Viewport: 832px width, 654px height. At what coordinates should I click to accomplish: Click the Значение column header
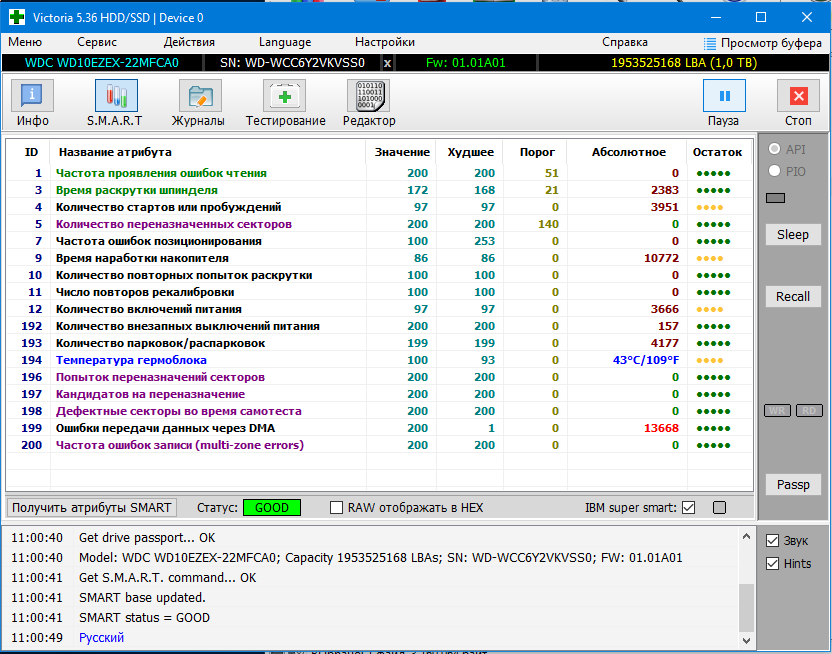click(x=402, y=152)
